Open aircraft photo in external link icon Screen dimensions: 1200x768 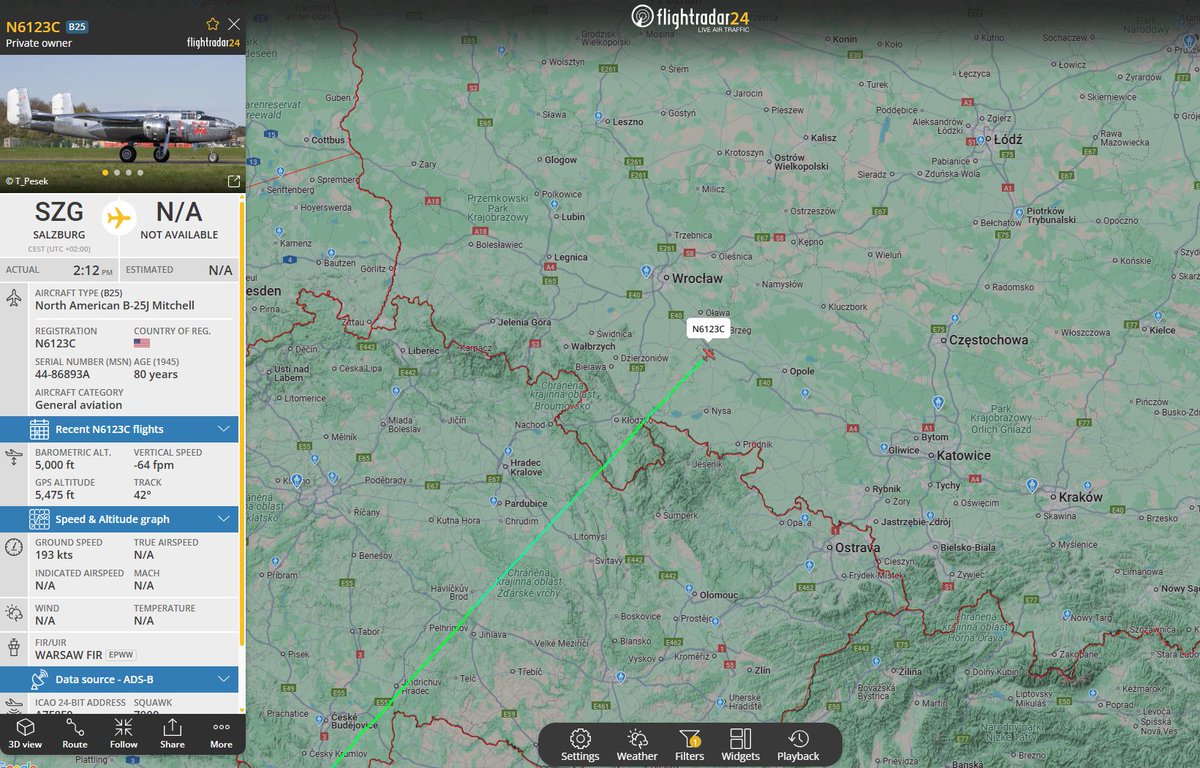point(234,181)
